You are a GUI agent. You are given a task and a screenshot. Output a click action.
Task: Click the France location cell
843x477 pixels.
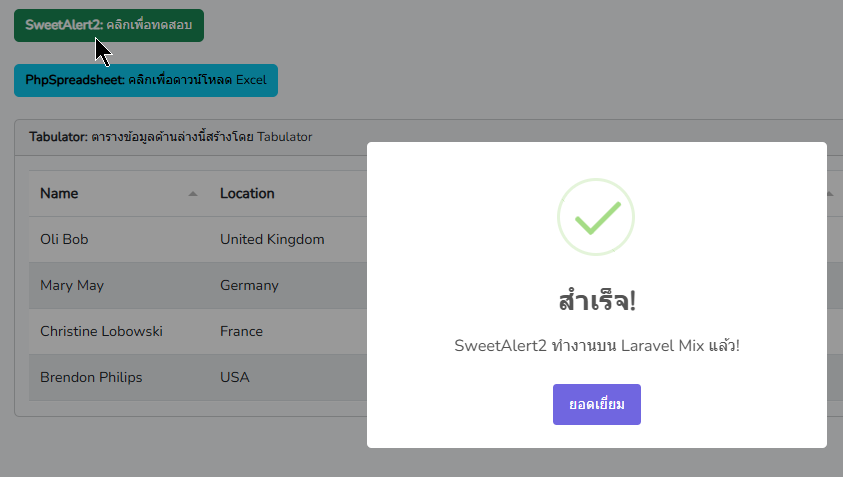241,332
